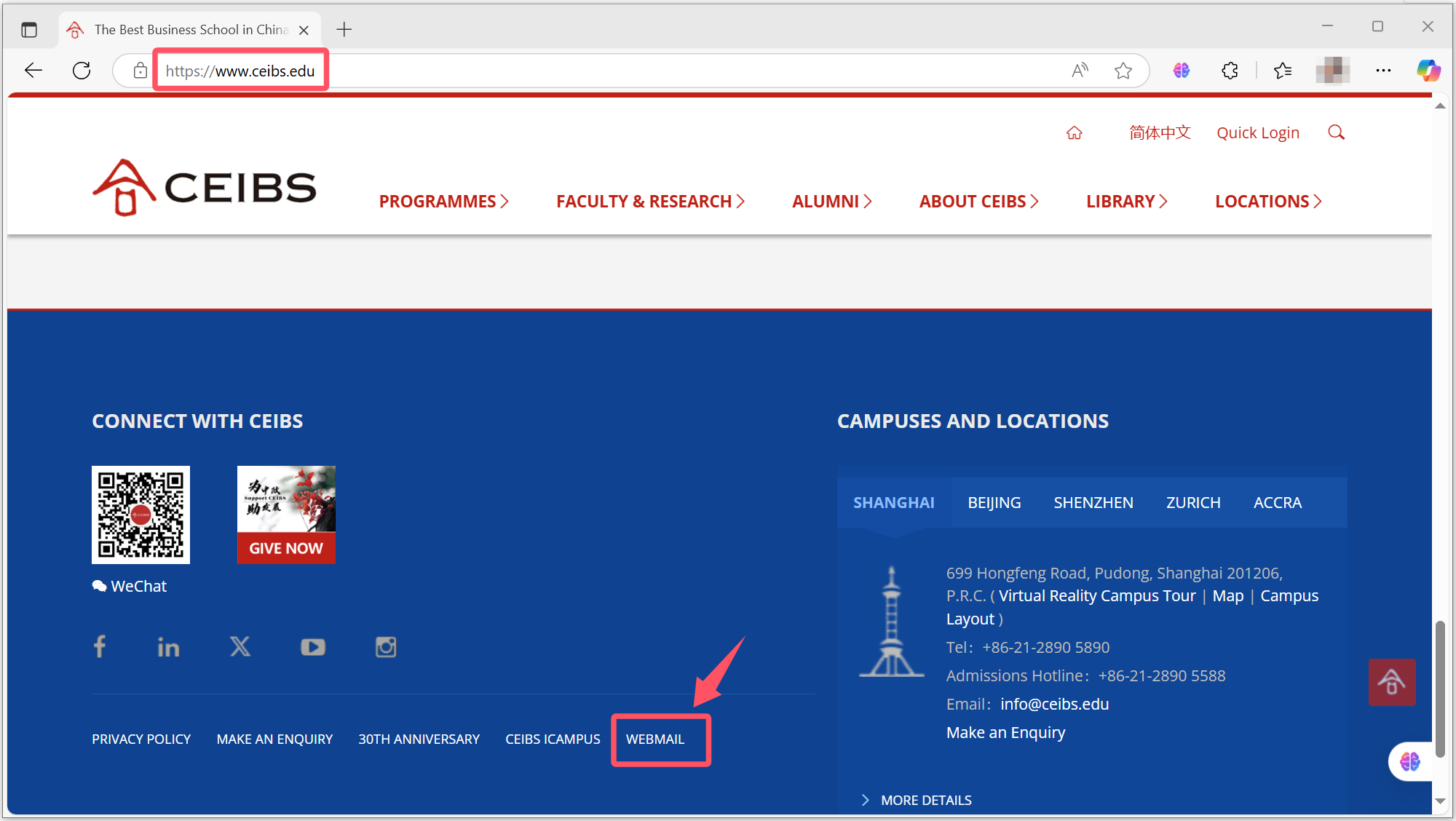Click the floating brain assistant icon

pos(1410,761)
